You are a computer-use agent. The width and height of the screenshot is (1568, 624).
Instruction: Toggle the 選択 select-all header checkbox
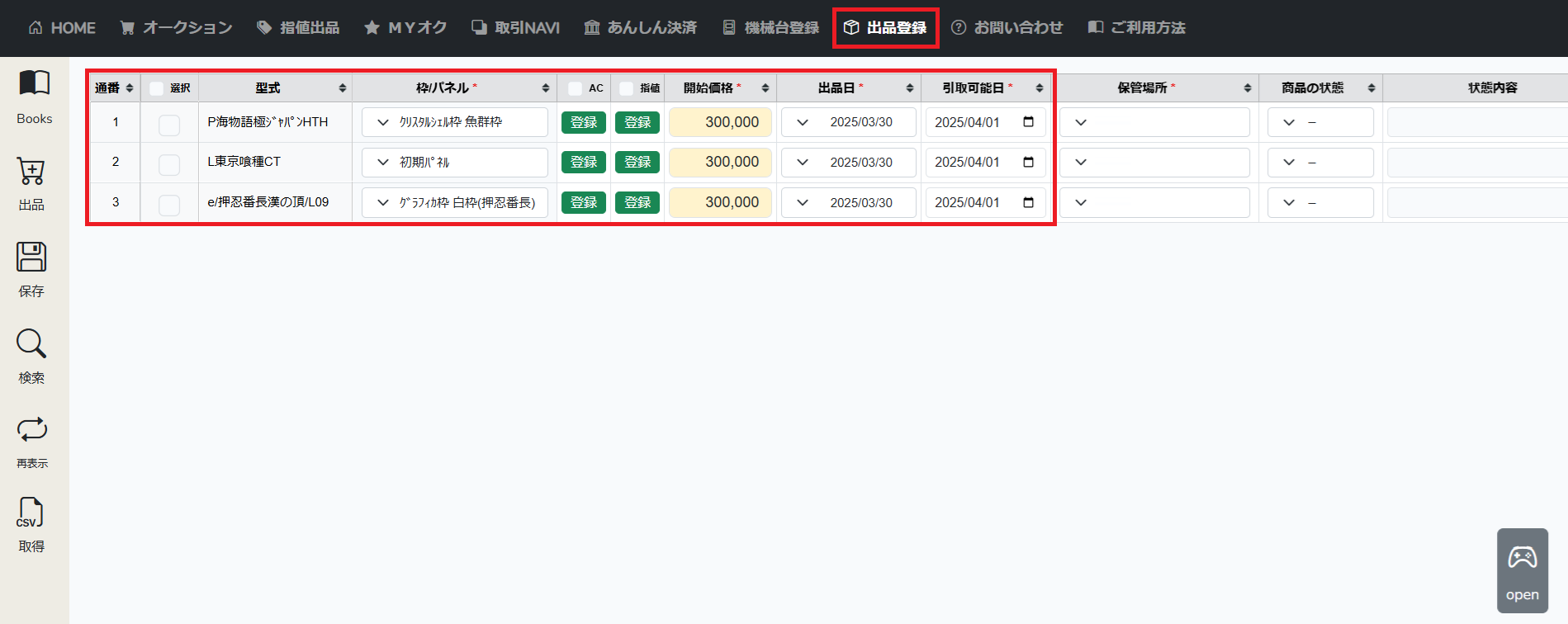tap(157, 88)
